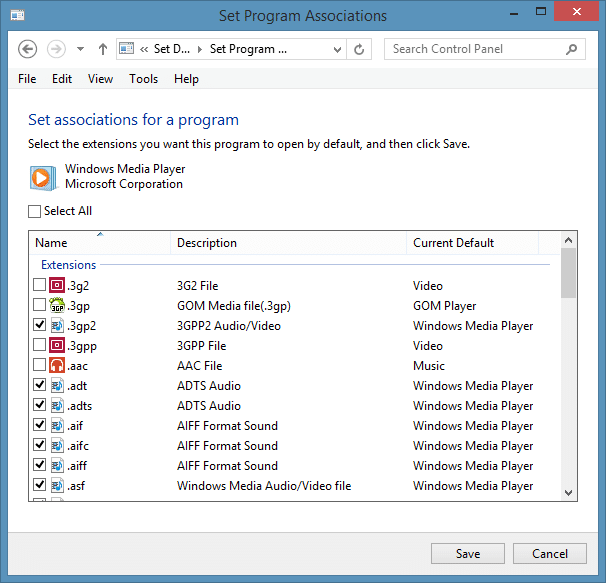Go up one folder level
The width and height of the screenshot is (606, 583).
pyautogui.click(x=102, y=49)
